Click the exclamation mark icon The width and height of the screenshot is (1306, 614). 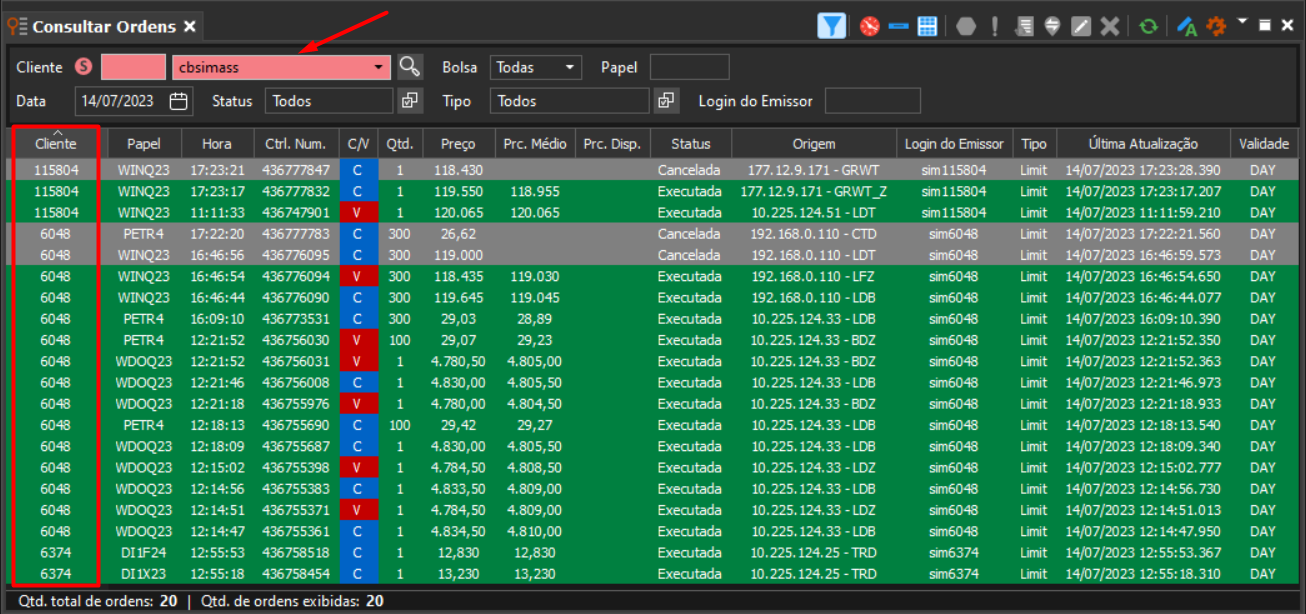(x=995, y=27)
